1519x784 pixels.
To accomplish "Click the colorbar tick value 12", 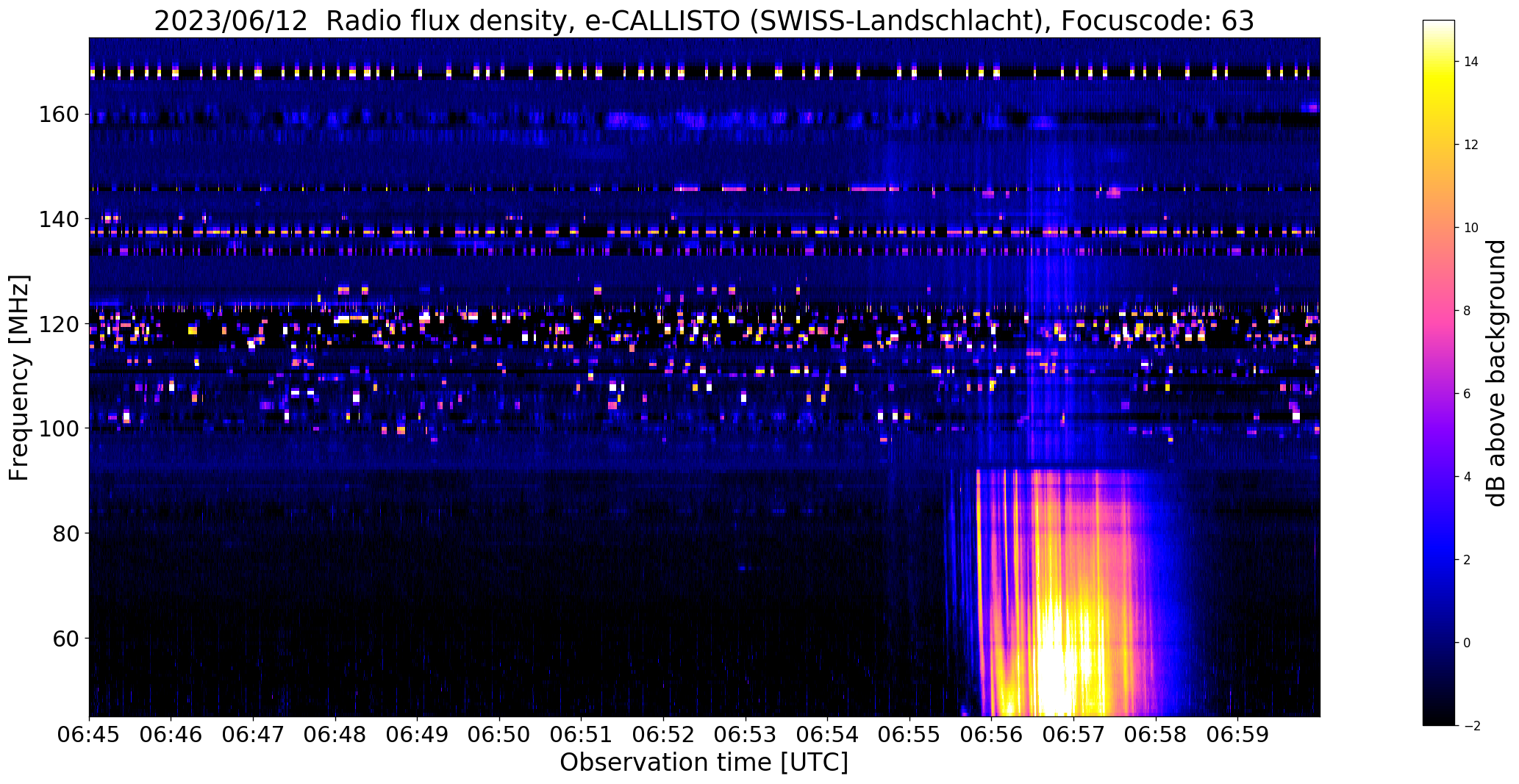I will (1471, 145).
